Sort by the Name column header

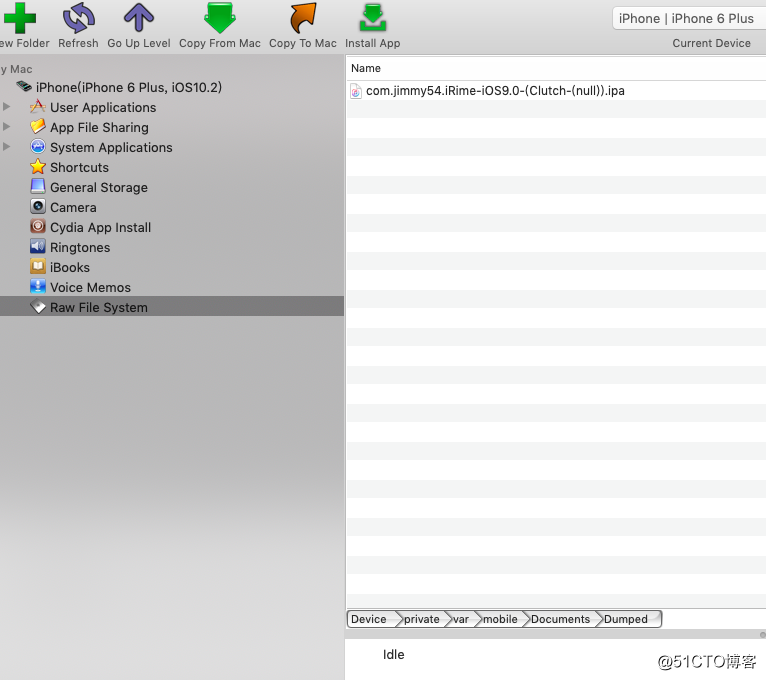click(x=366, y=68)
